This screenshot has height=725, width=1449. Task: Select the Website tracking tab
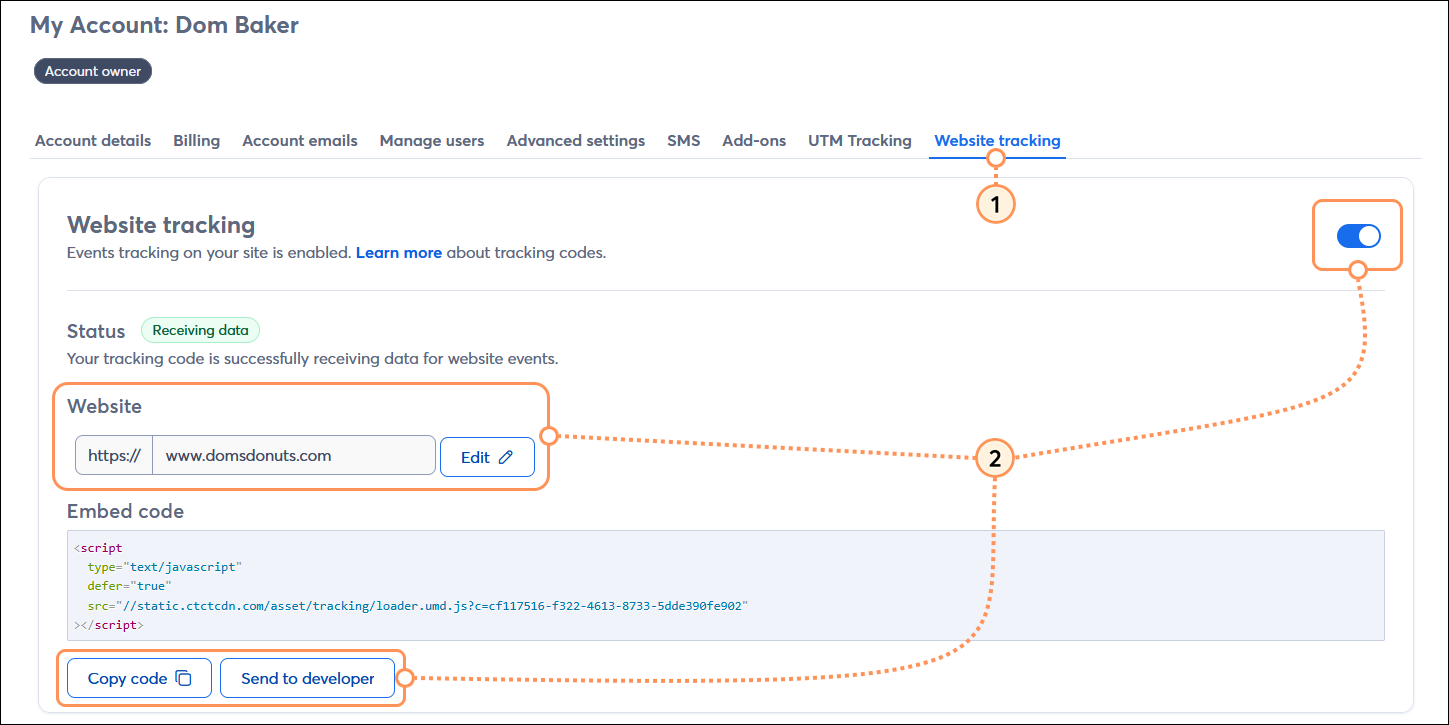[x=996, y=140]
